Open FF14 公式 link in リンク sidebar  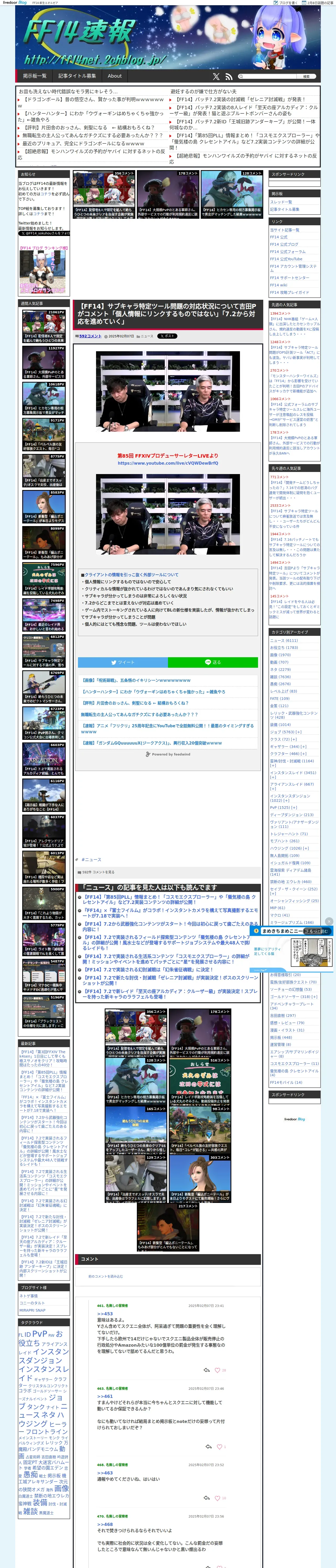(x=279, y=237)
